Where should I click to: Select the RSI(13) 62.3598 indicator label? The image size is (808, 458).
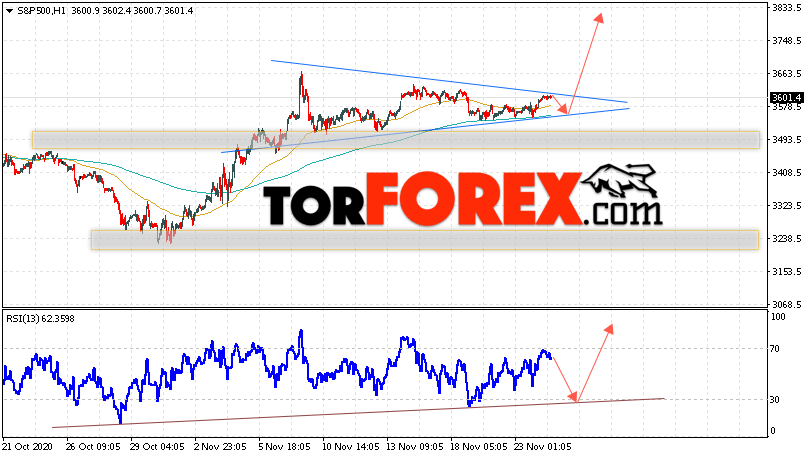(40, 319)
